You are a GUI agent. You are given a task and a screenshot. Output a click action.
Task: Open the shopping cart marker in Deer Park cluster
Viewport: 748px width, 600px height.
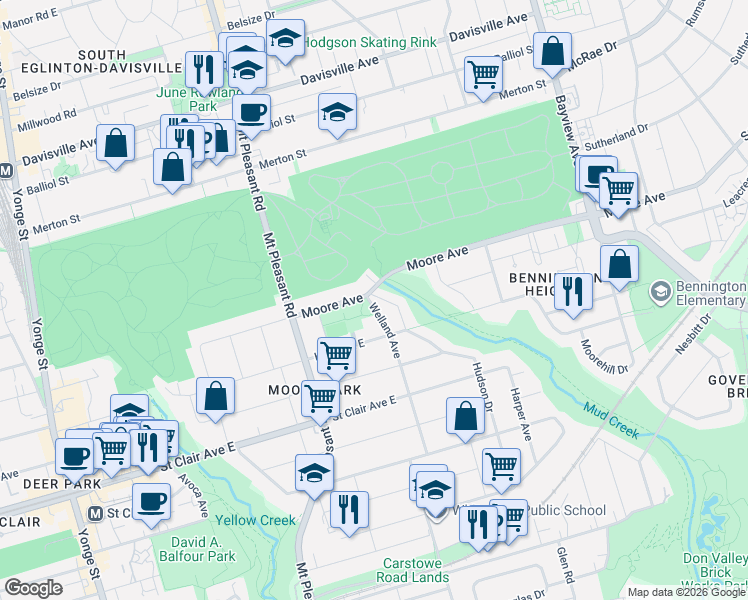pyautogui.click(x=112, y=451)
